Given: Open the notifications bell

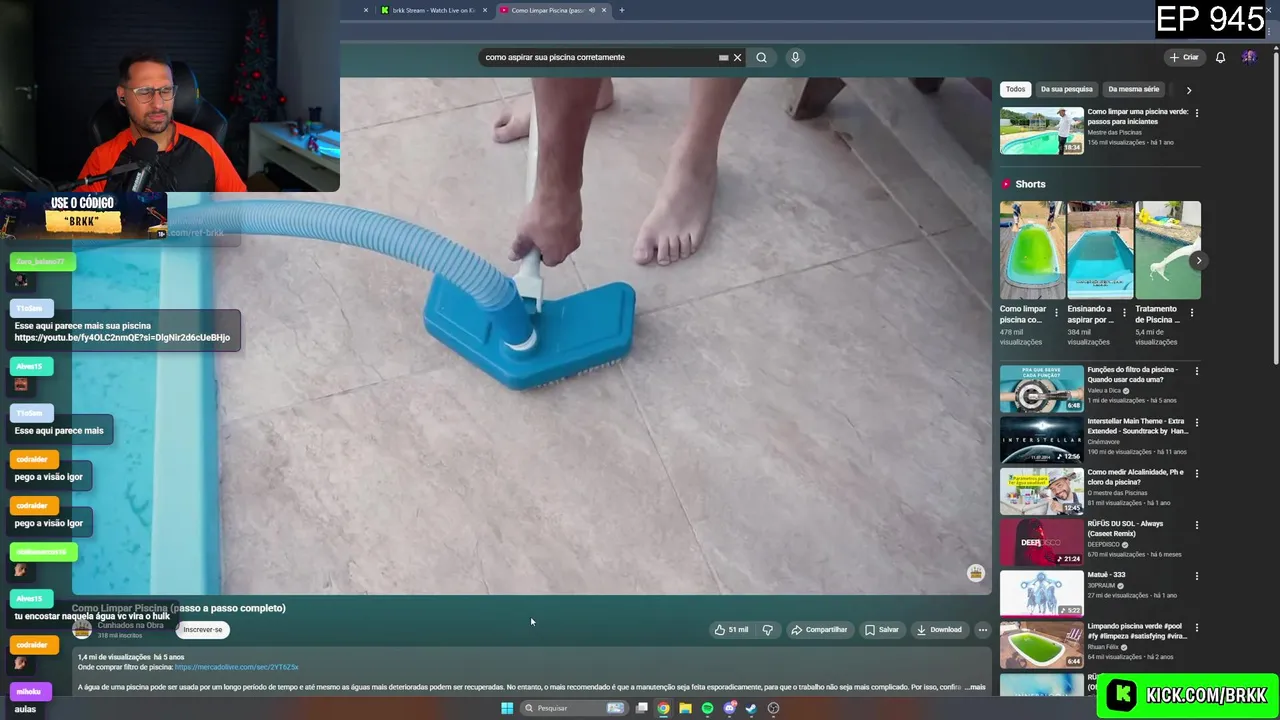Looking at the screenshot, I should [x=1220, y=57].
